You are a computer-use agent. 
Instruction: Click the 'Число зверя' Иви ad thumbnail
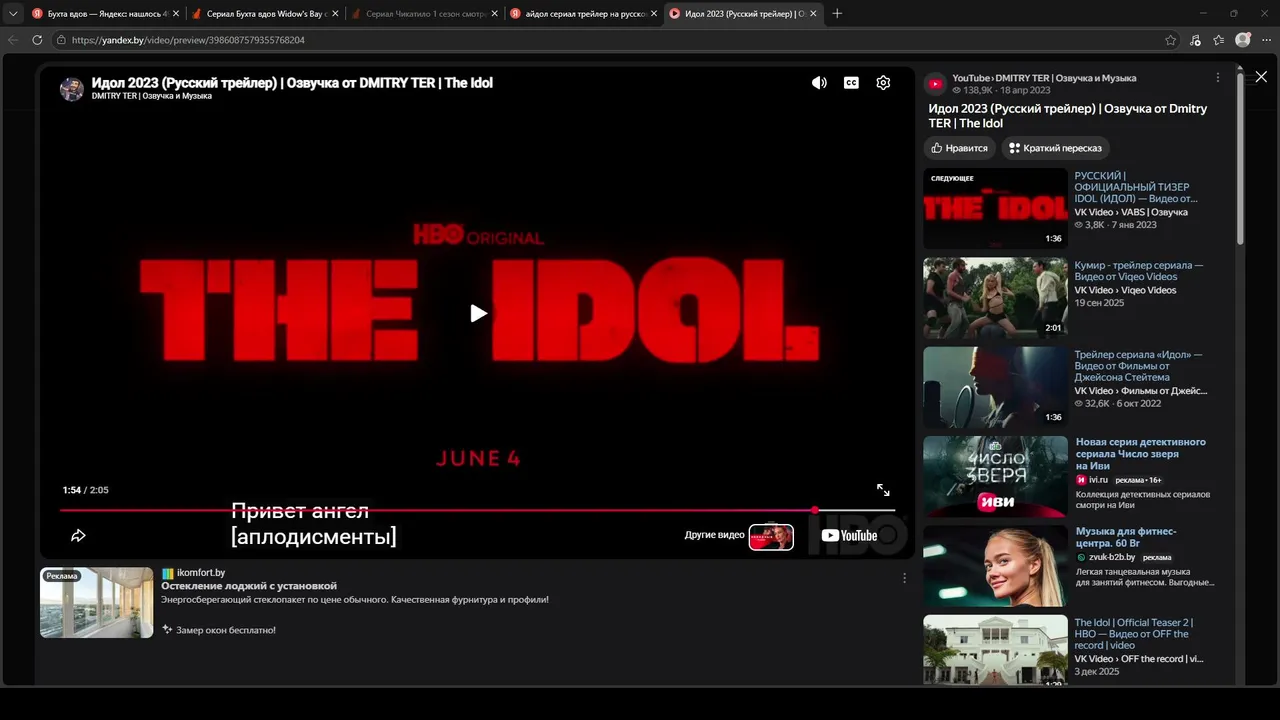tap(995, 477)
